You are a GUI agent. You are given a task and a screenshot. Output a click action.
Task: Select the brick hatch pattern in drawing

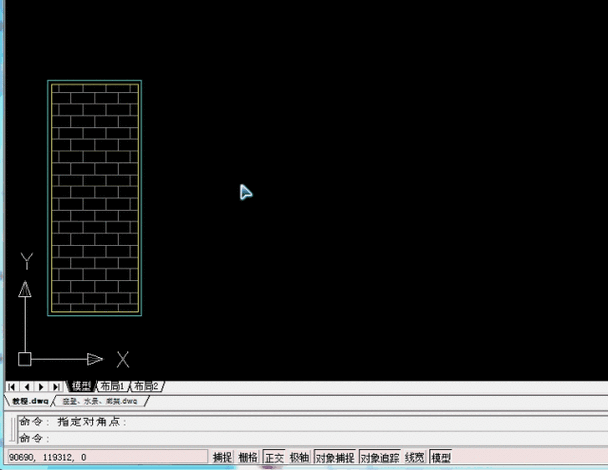94,197
